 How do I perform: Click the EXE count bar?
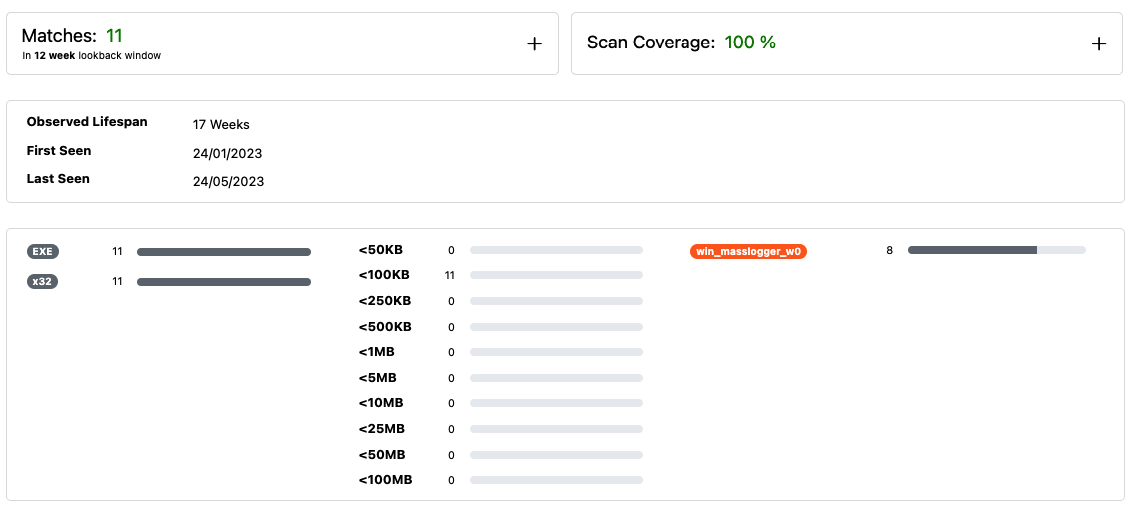224,252
